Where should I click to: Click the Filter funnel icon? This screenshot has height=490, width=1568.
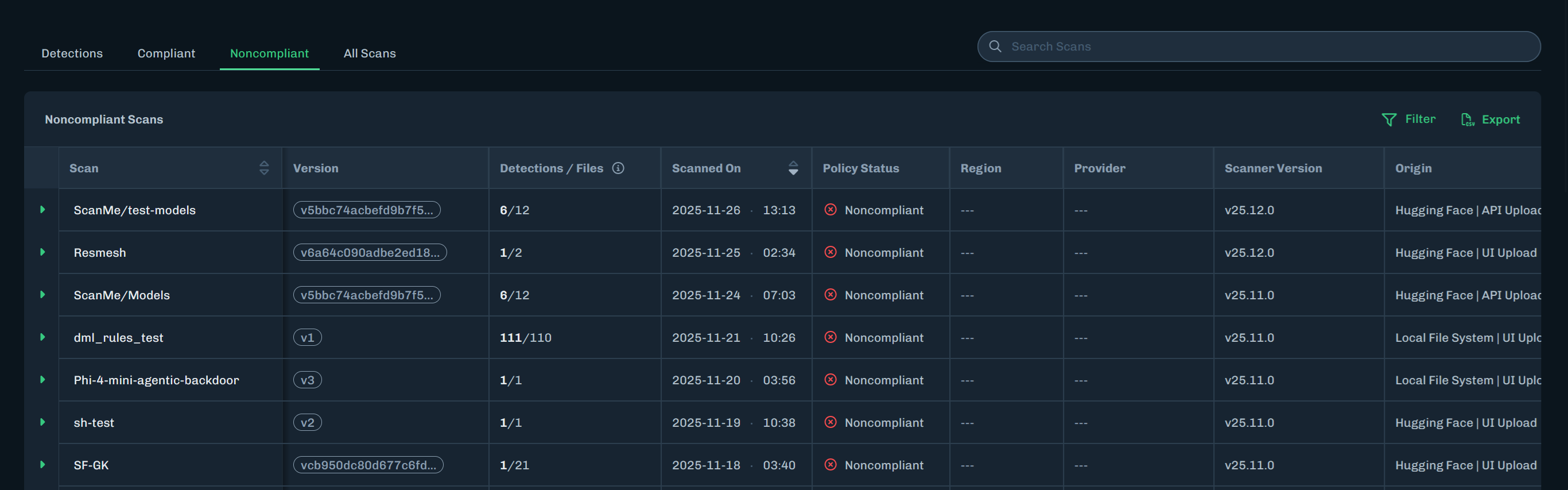click(x=1388, y=119)
